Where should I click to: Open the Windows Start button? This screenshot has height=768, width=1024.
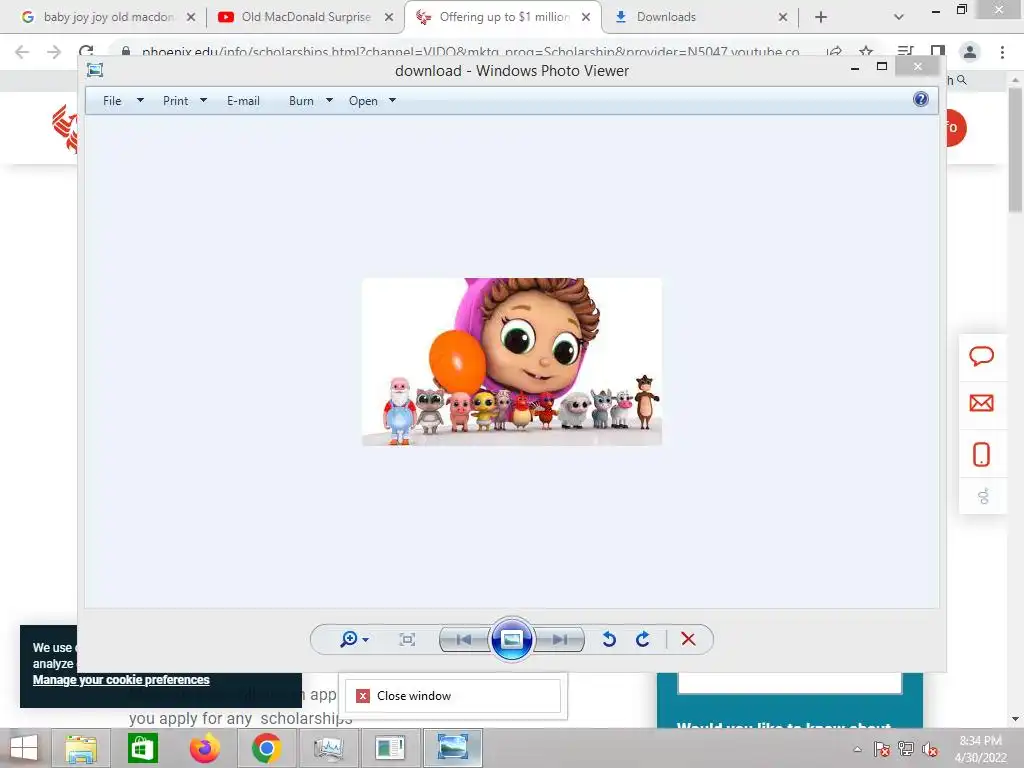[24, 748]
